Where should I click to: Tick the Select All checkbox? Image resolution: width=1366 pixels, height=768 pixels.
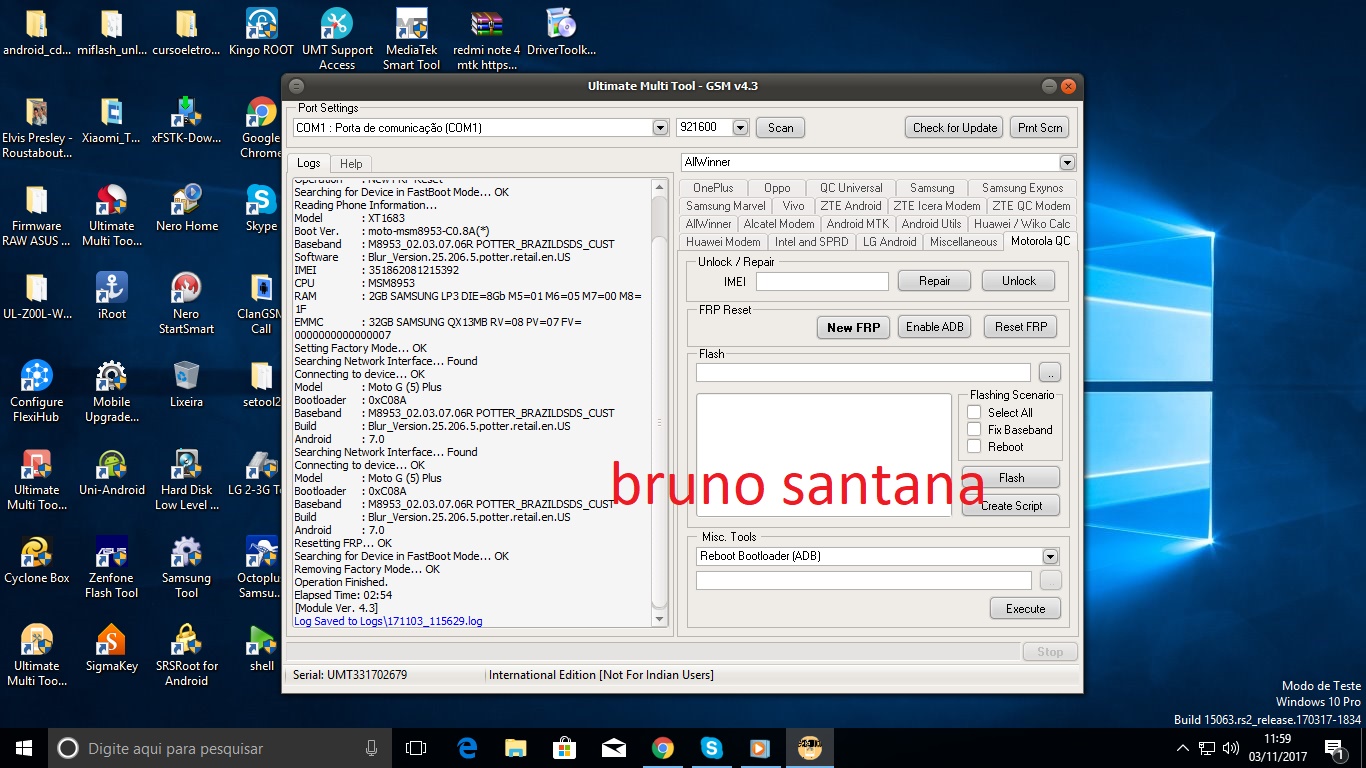pyautogui.click(x=974, y=412)
